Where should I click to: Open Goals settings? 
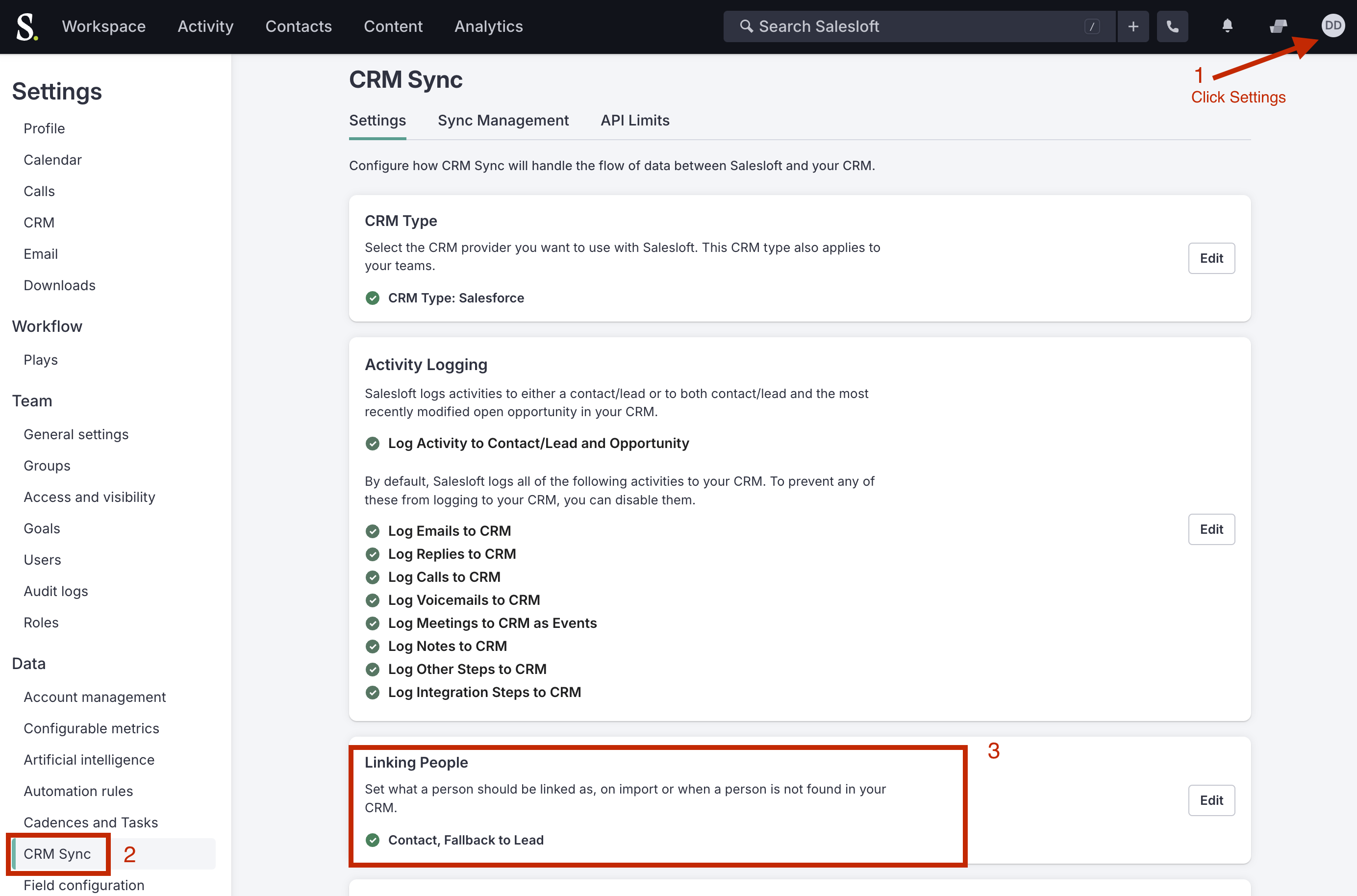click(42, 528)
